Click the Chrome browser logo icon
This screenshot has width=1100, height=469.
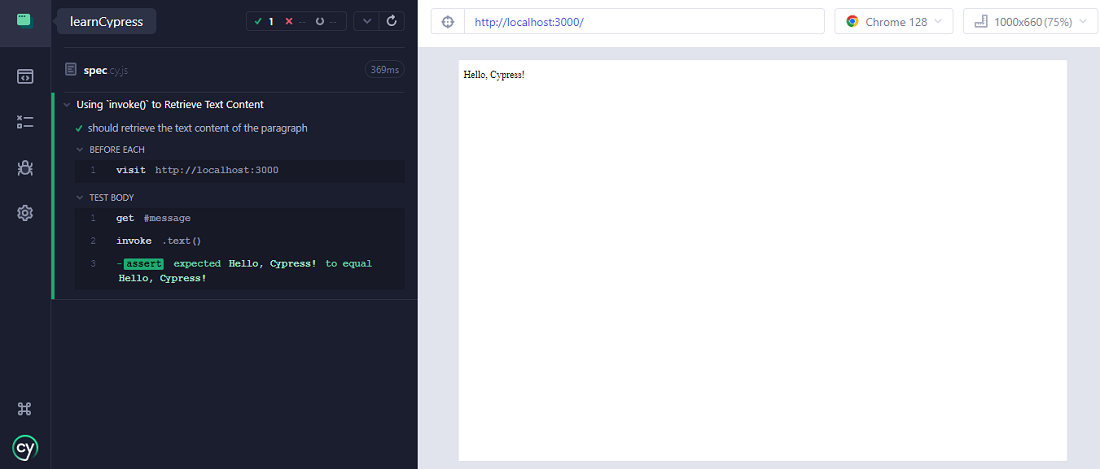pyautogui.click(x=852, y=22)
